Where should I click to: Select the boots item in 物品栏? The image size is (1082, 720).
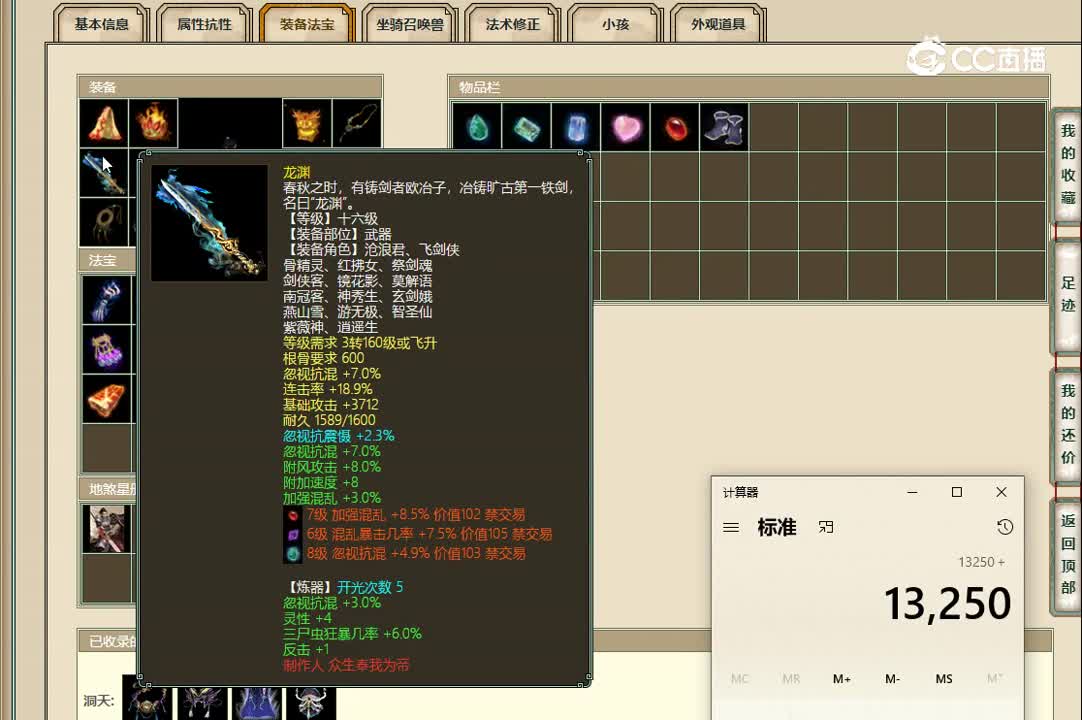click(725, 128)
